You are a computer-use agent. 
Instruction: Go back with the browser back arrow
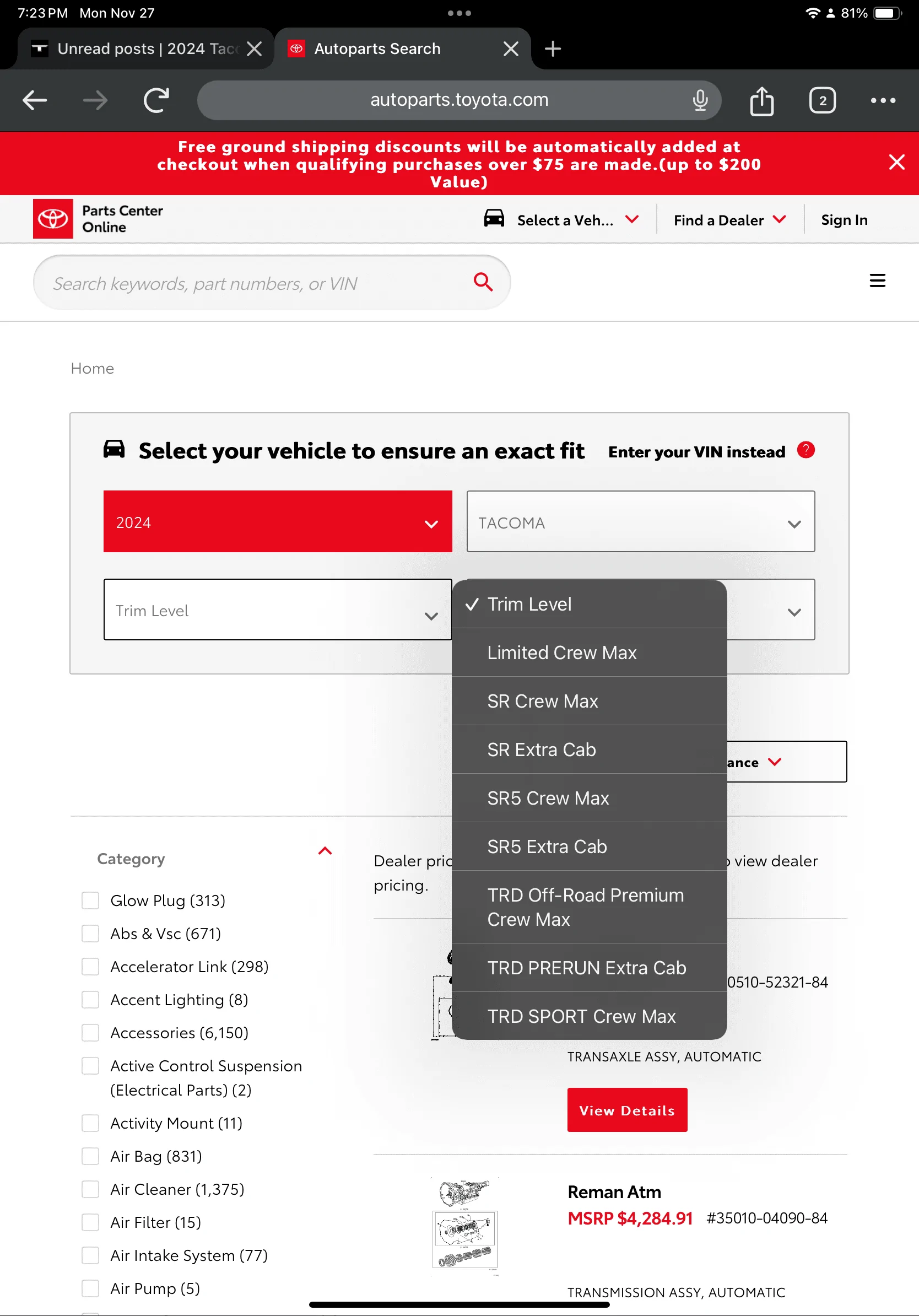(34, 100)
